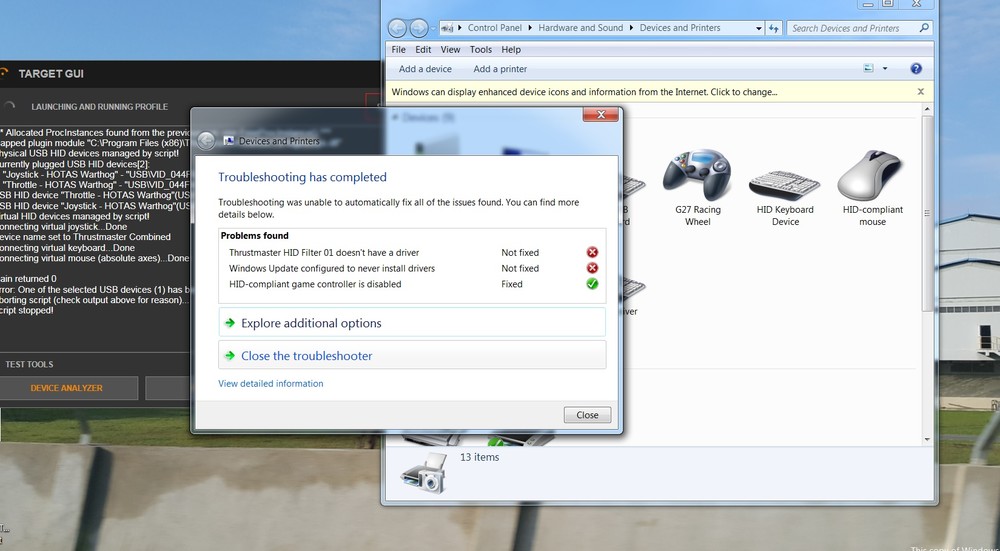Click the Control Panel breadcrumb segment
Screen dimensions: 1000x551
coord(494,28)
